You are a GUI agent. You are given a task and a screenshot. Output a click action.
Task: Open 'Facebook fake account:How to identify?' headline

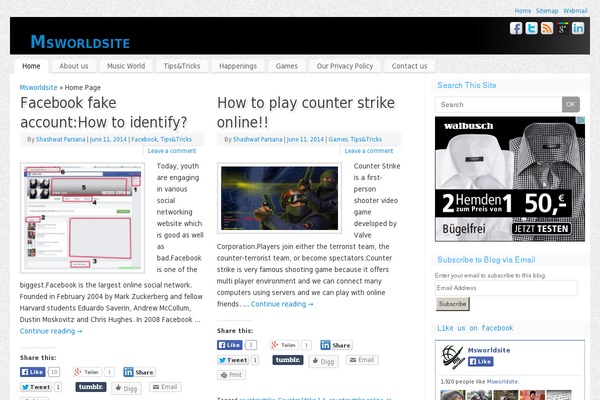[104, 113]
